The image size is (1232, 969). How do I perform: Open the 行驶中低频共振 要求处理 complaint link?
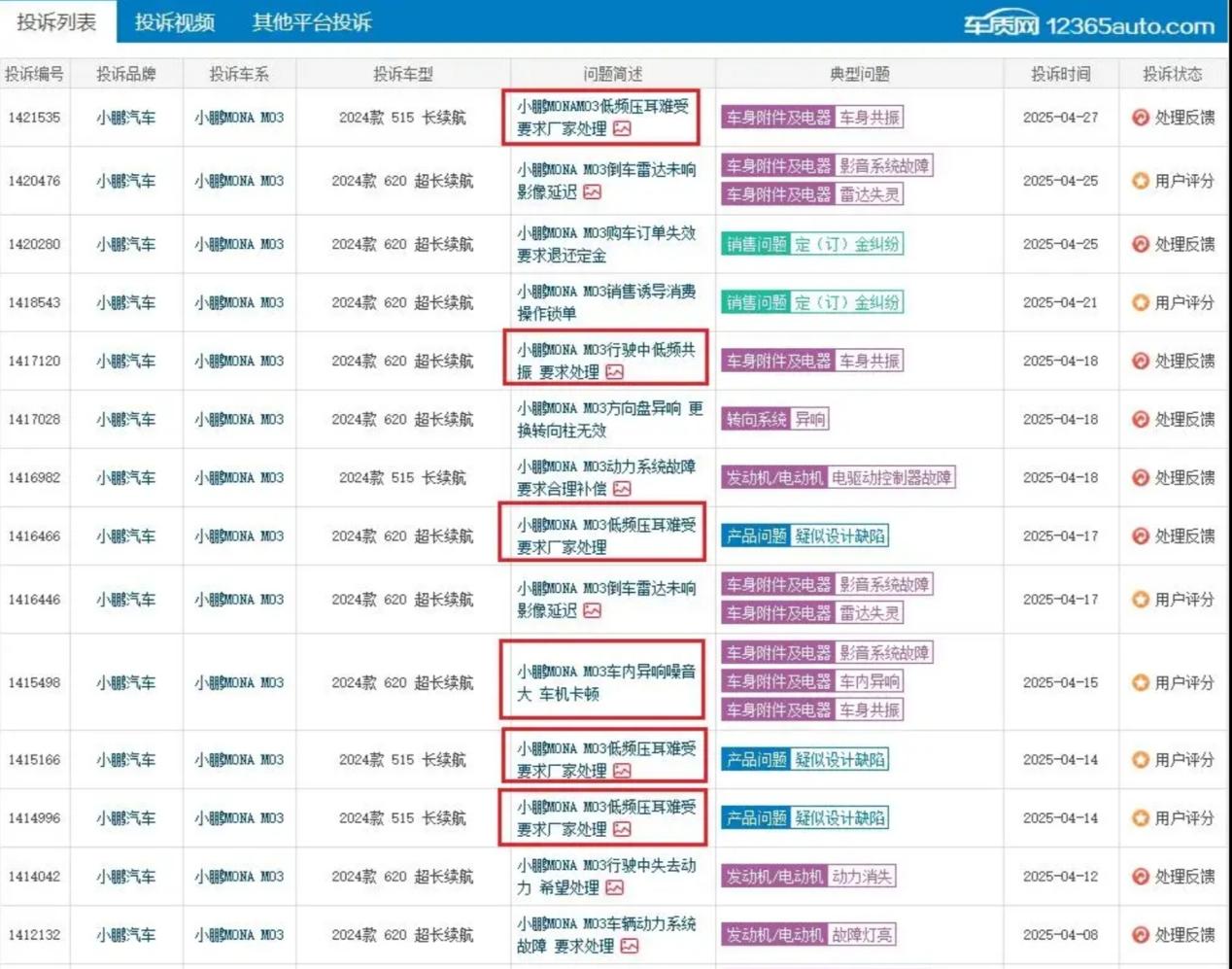point(606,361)
